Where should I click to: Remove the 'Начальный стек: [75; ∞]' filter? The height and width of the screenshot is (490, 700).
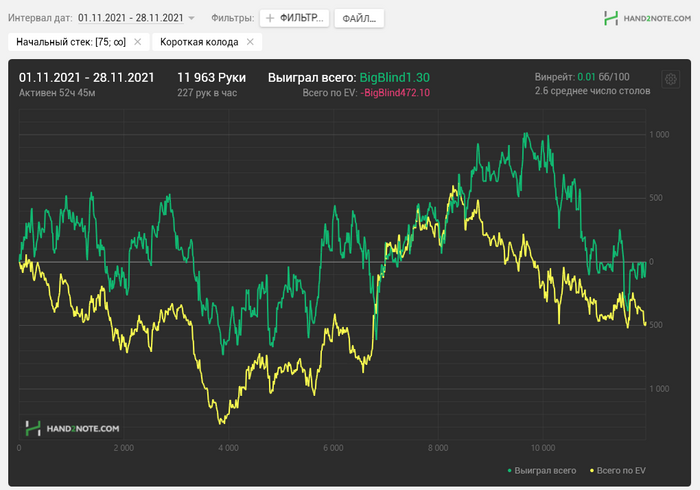pyautogui.click(x=138, y=42)
